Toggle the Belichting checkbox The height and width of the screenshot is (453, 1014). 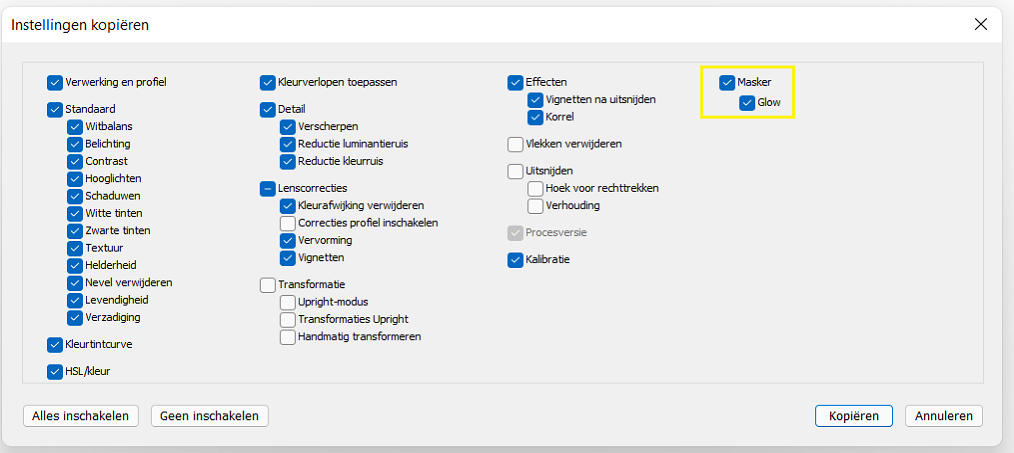75,144
